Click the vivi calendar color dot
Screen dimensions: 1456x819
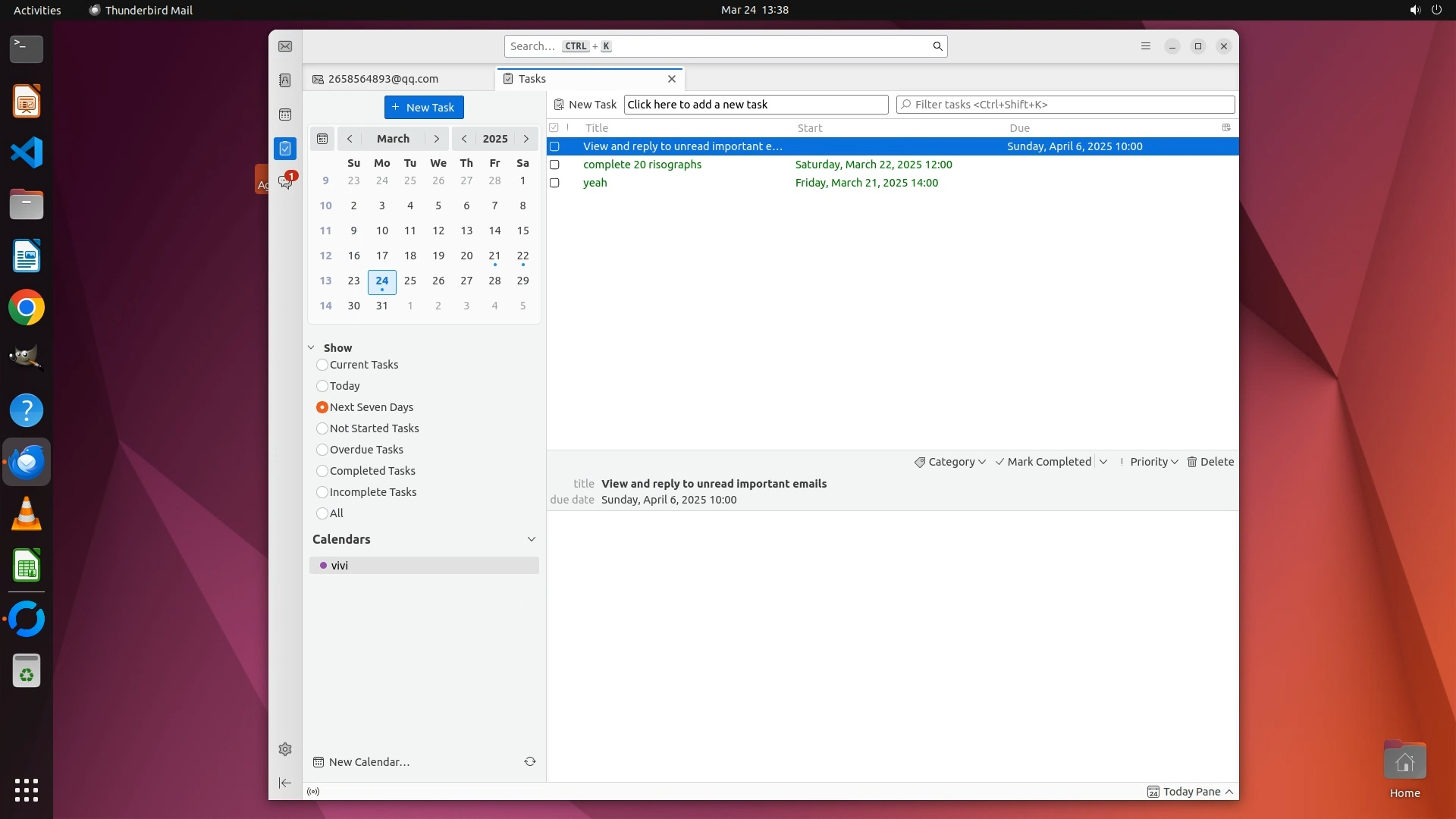point(323,566)
